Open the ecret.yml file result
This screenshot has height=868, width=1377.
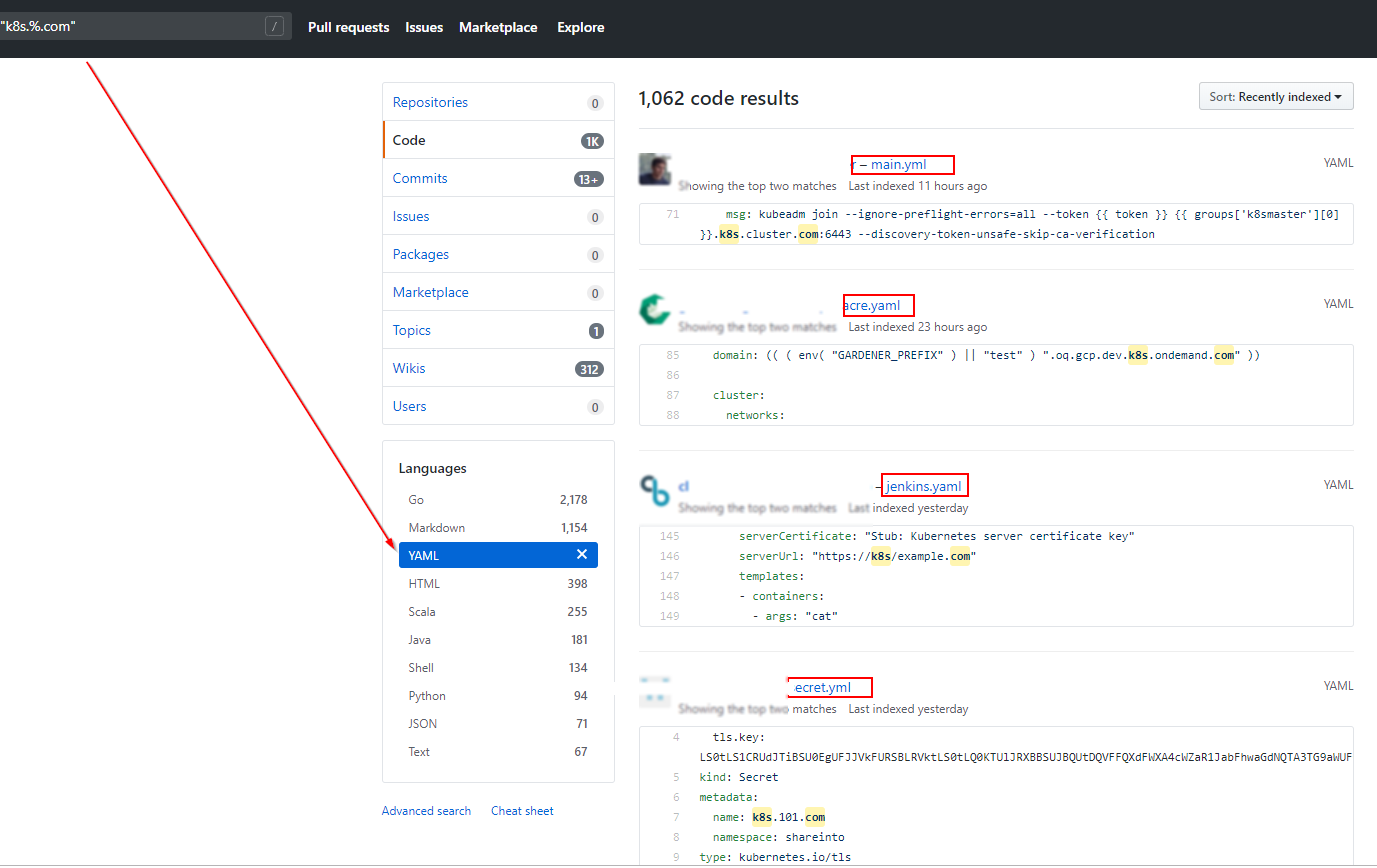tap(822, 688)
